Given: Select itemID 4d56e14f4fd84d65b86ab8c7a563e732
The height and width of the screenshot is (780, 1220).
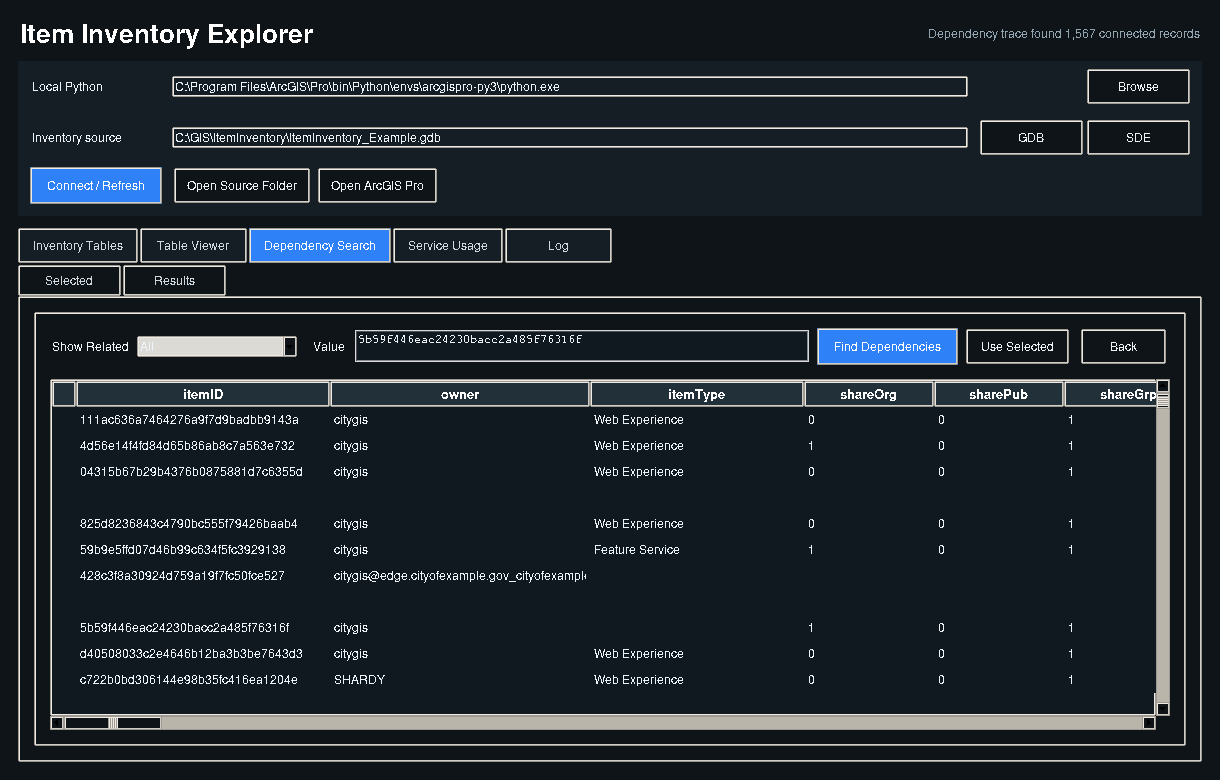Looking at the screenshot, I should [187, 446].
